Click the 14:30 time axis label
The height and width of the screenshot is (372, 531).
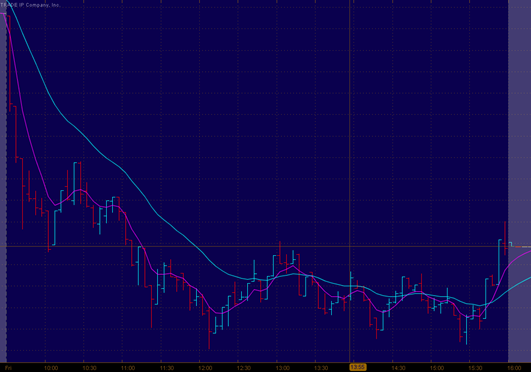398,368
